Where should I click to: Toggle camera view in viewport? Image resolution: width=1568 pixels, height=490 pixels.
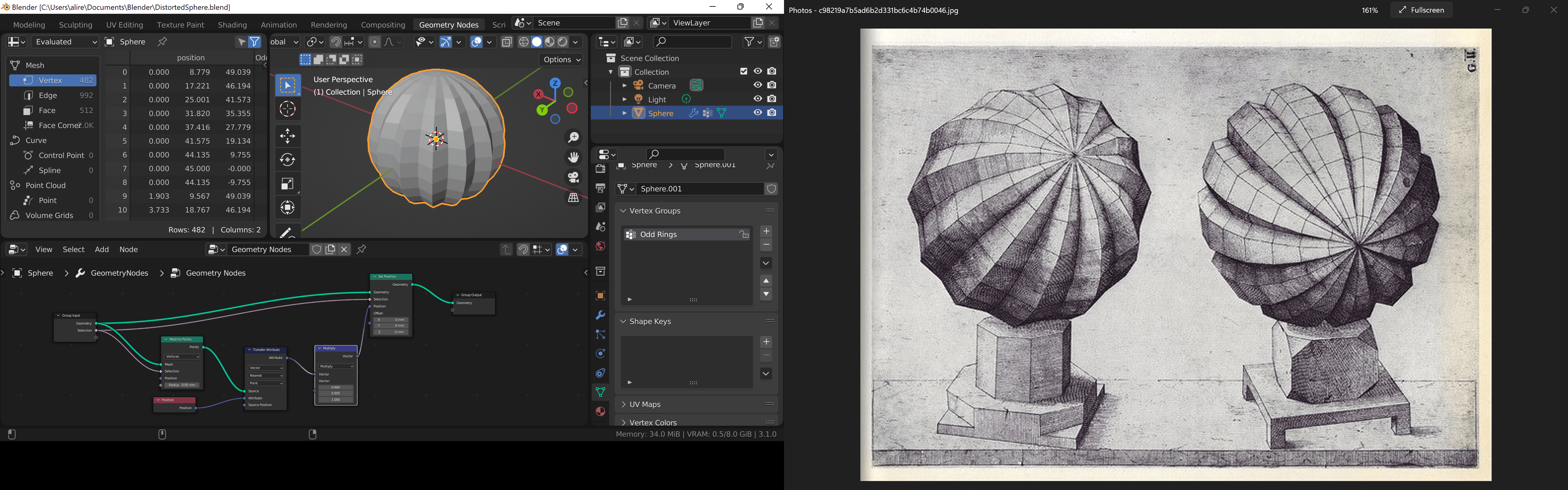pyautogui.click(x=573, y=177)
